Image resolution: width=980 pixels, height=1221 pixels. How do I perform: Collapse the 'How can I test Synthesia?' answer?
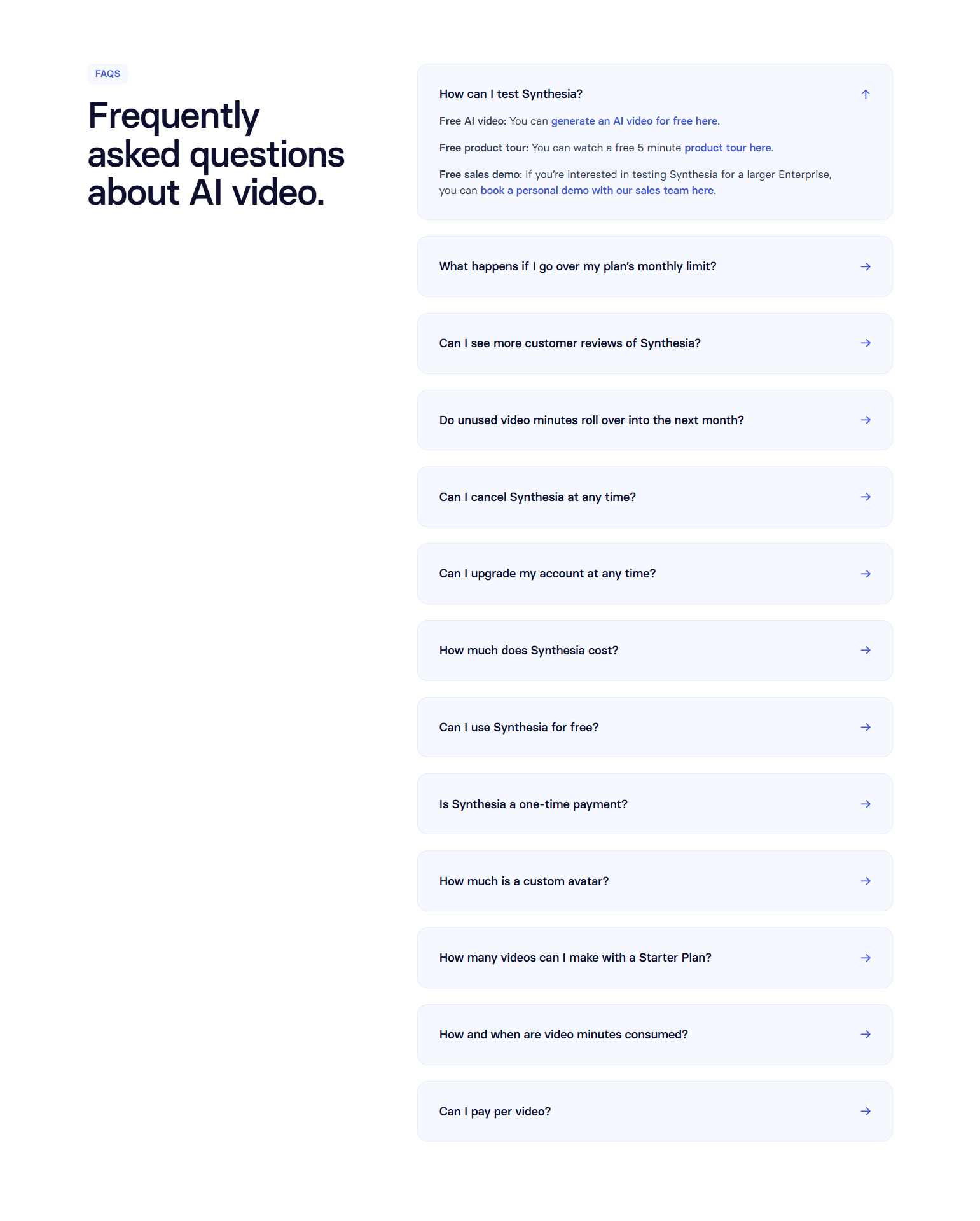click(865, 93)
